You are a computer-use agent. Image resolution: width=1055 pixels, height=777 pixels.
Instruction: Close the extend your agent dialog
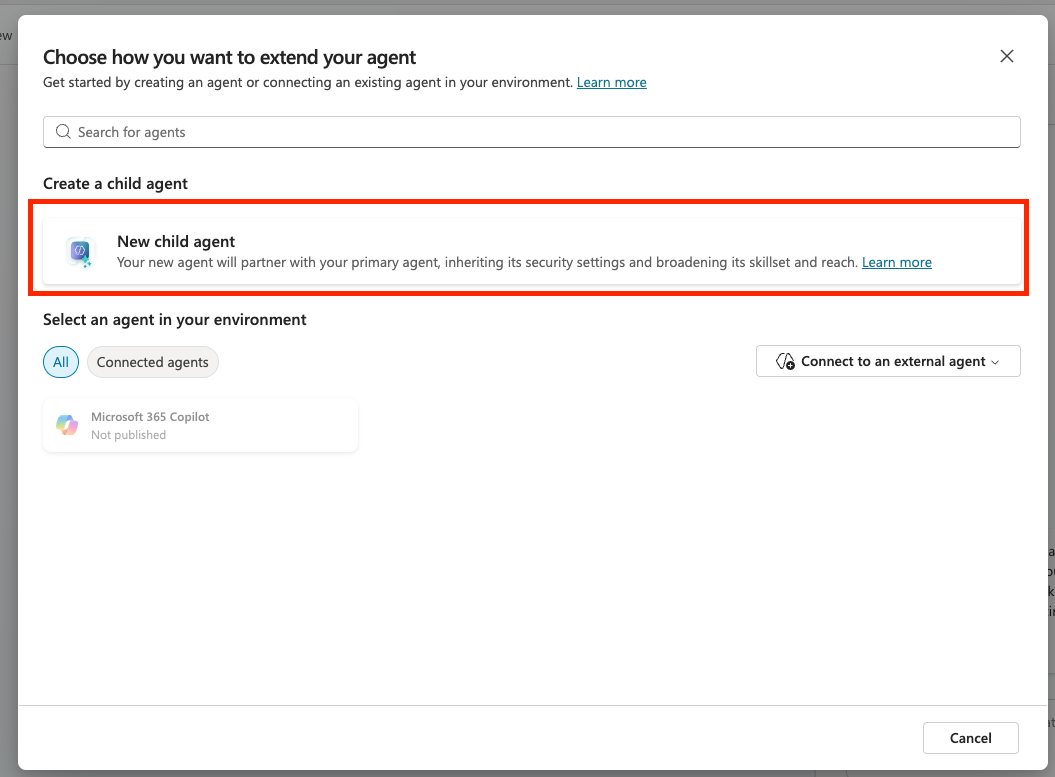[x=1007, y=56]
